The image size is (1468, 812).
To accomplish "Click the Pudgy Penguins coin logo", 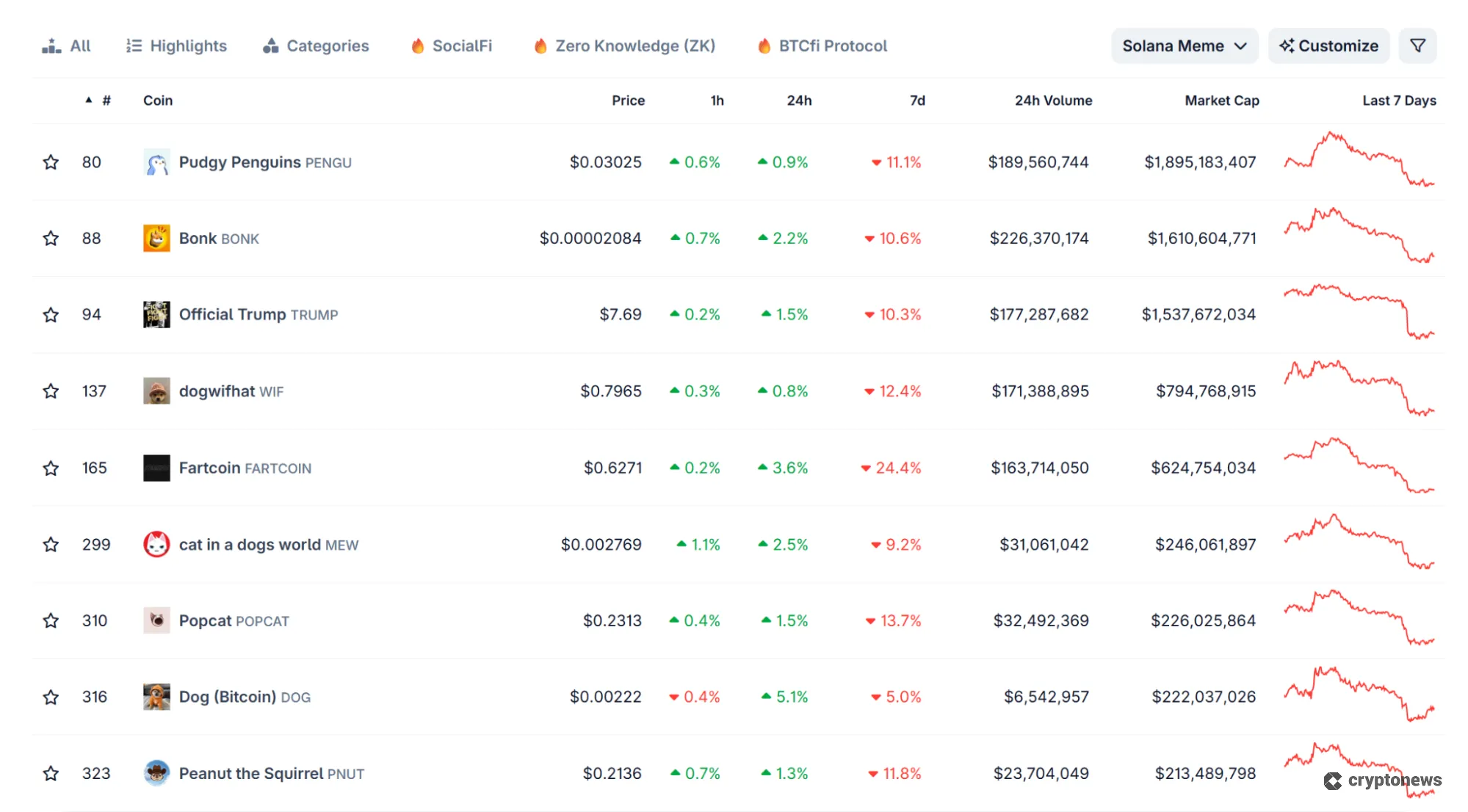I will pos(156,162).
